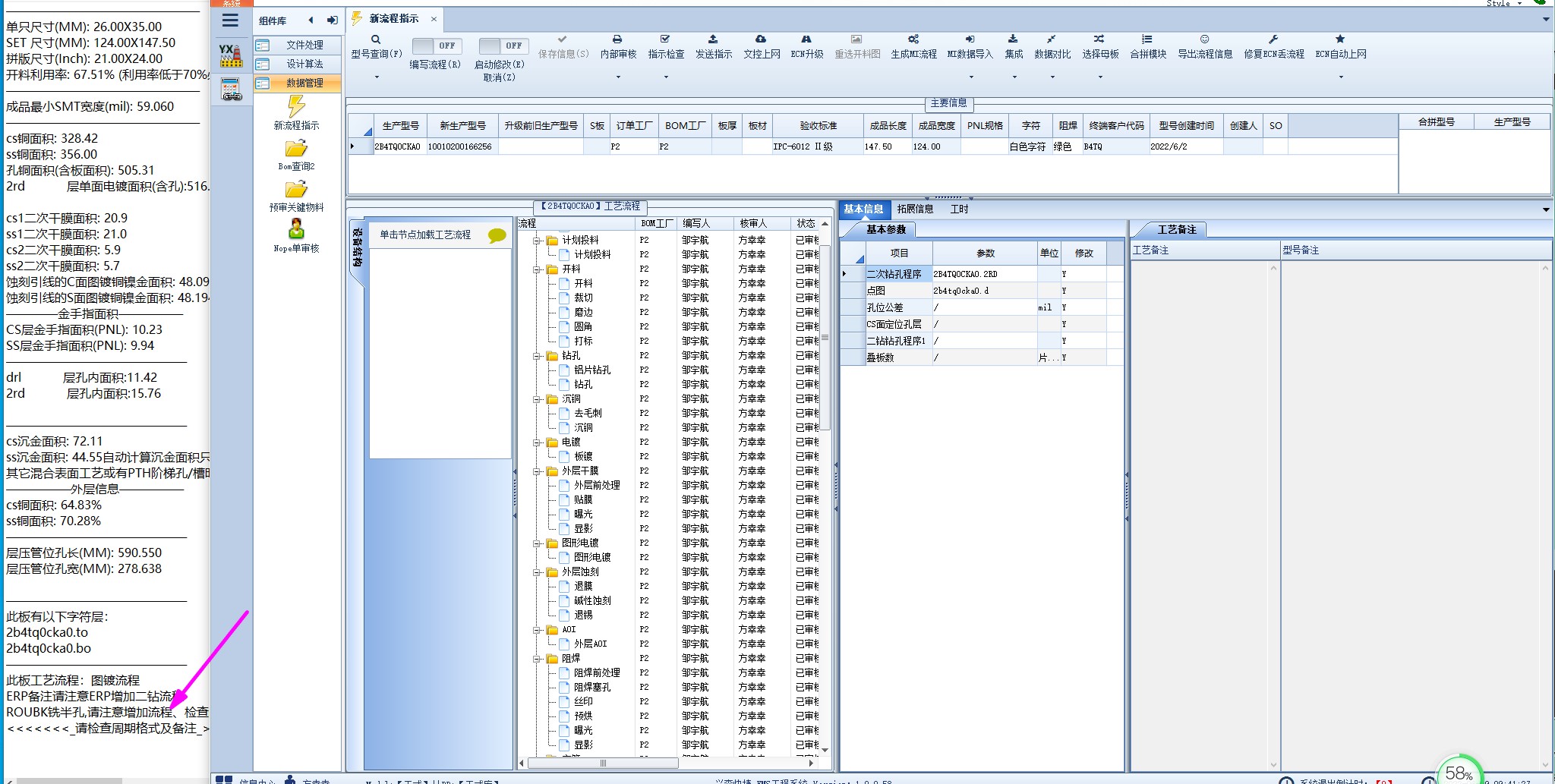Viewport: 1555px width, 784px height.
Task: Click 数据对比 compare icon
Action: pos(1052,39)
